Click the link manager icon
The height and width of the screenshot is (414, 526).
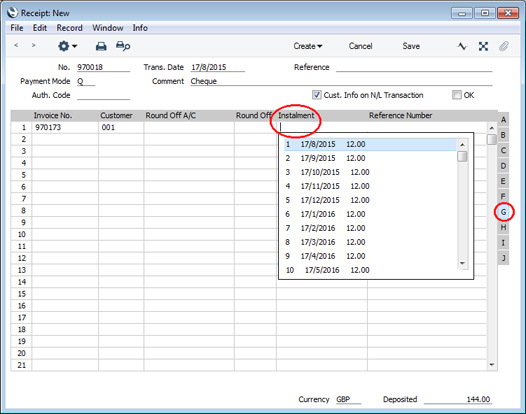coord(483,46)
